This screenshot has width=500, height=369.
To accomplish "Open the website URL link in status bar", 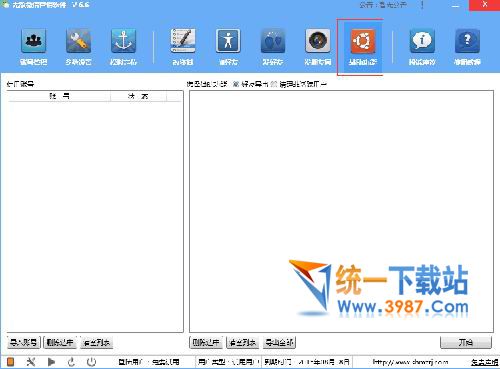I will coord(410,362).
